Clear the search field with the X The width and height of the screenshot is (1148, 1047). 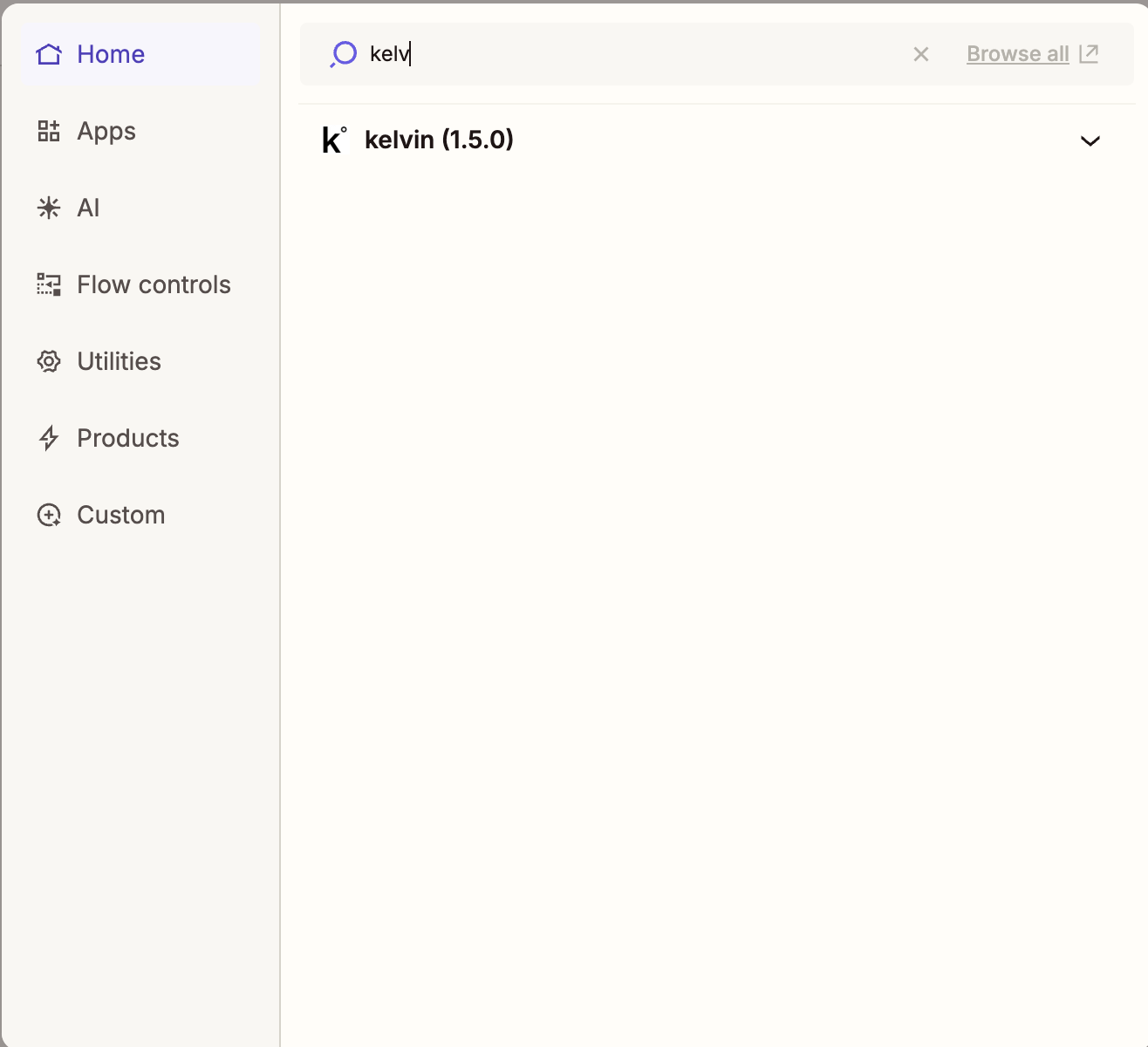[920, 54]
